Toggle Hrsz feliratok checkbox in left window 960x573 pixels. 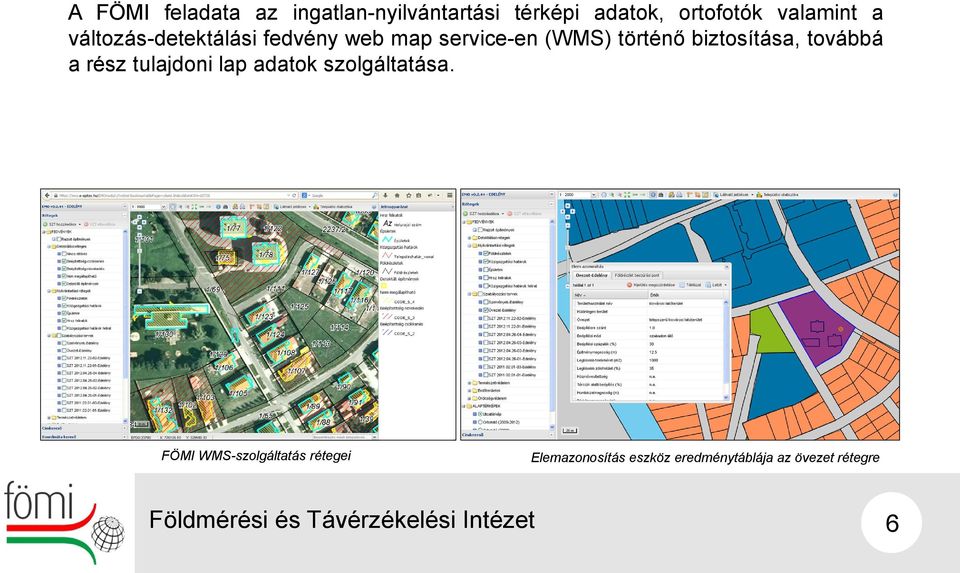[x=64, y=320]
